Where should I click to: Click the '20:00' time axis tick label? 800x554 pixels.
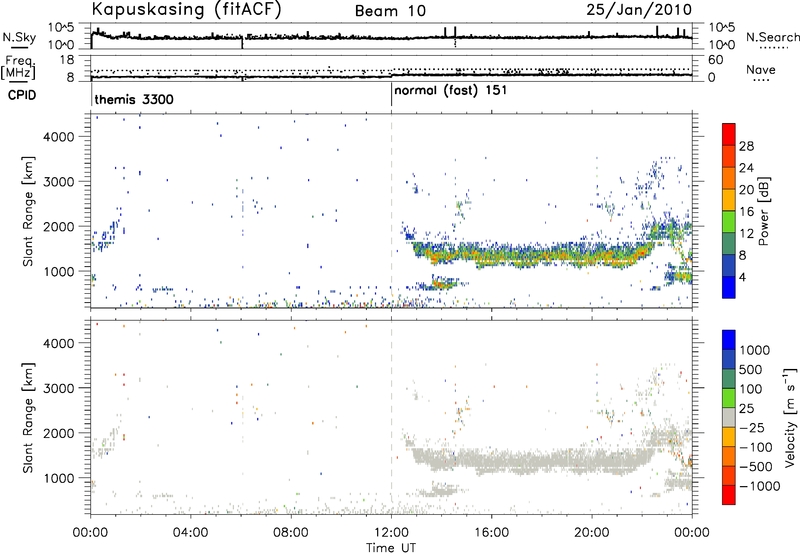click(x=592, y=533)
